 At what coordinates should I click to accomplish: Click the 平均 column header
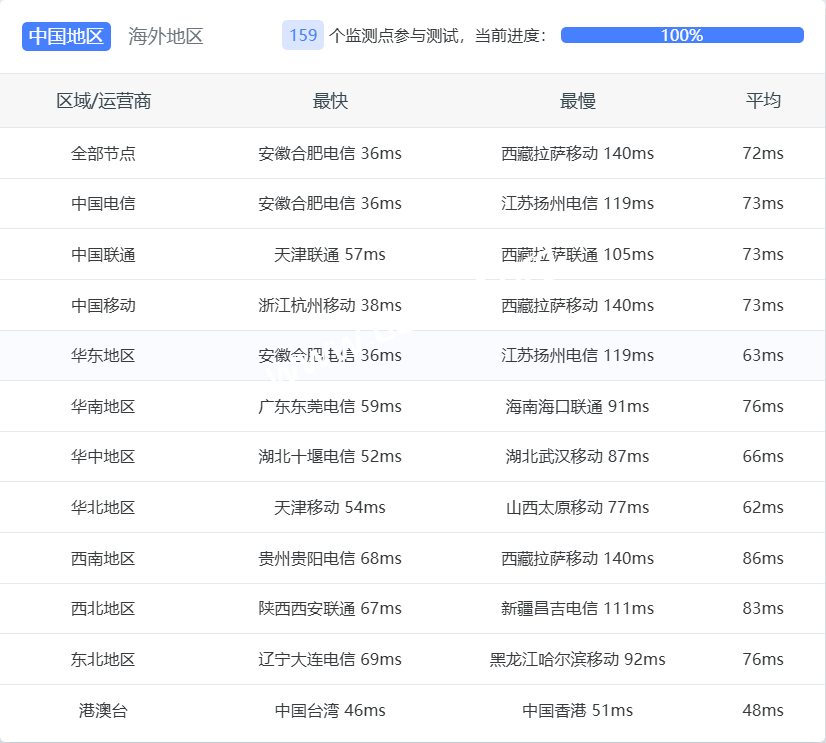pos(763,101)
